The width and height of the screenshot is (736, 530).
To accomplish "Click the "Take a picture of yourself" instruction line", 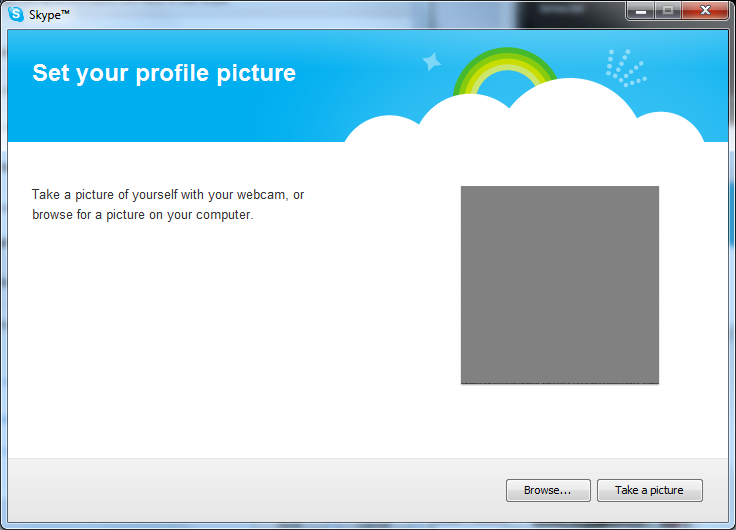I will pyautogui.click(x=167, y=195).
